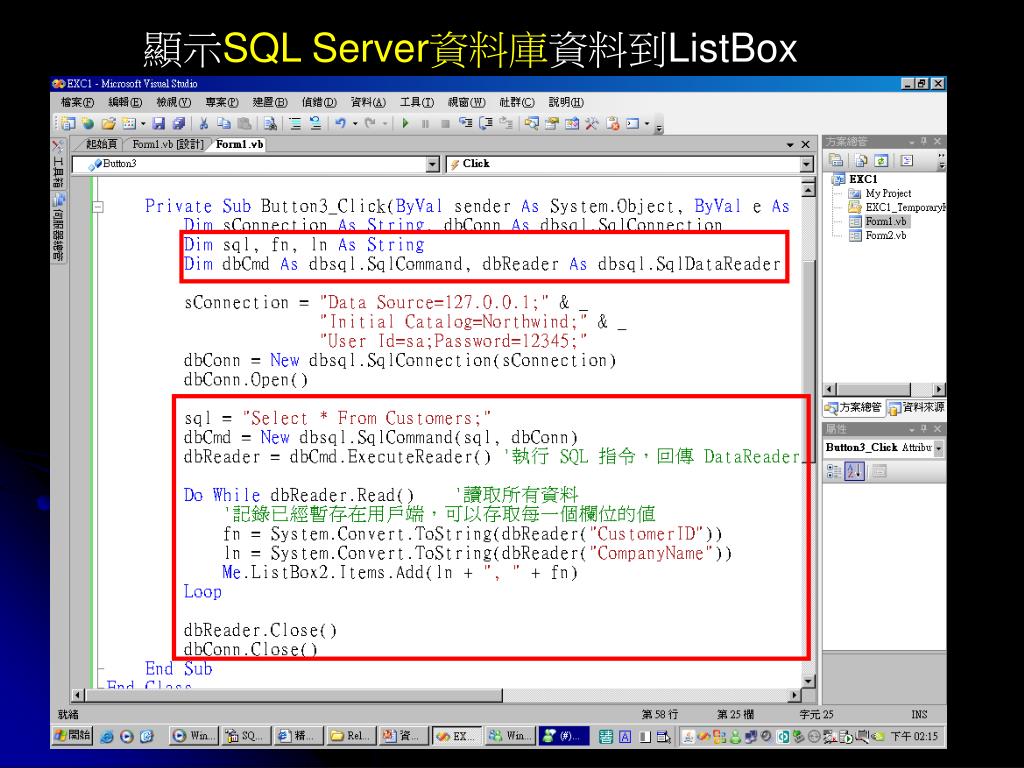Click the Rel... folder taskbar button
This screenshot has height=768, width=1024.
[x=350, y=736]
